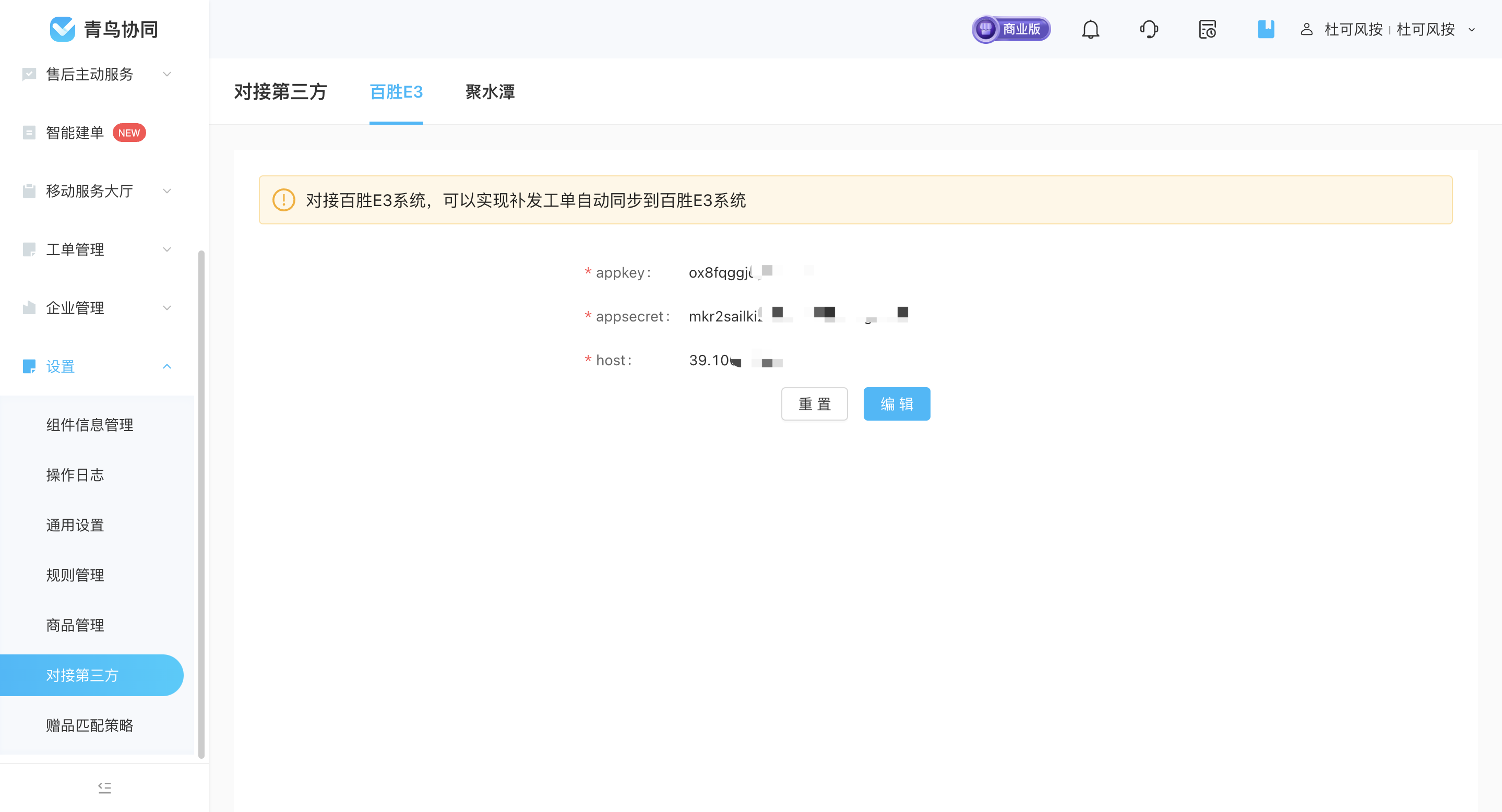The width and height of the screenshot is (1502, 812).
Task: Switch to the 百胜E3 tab
Action: point(396,92)
